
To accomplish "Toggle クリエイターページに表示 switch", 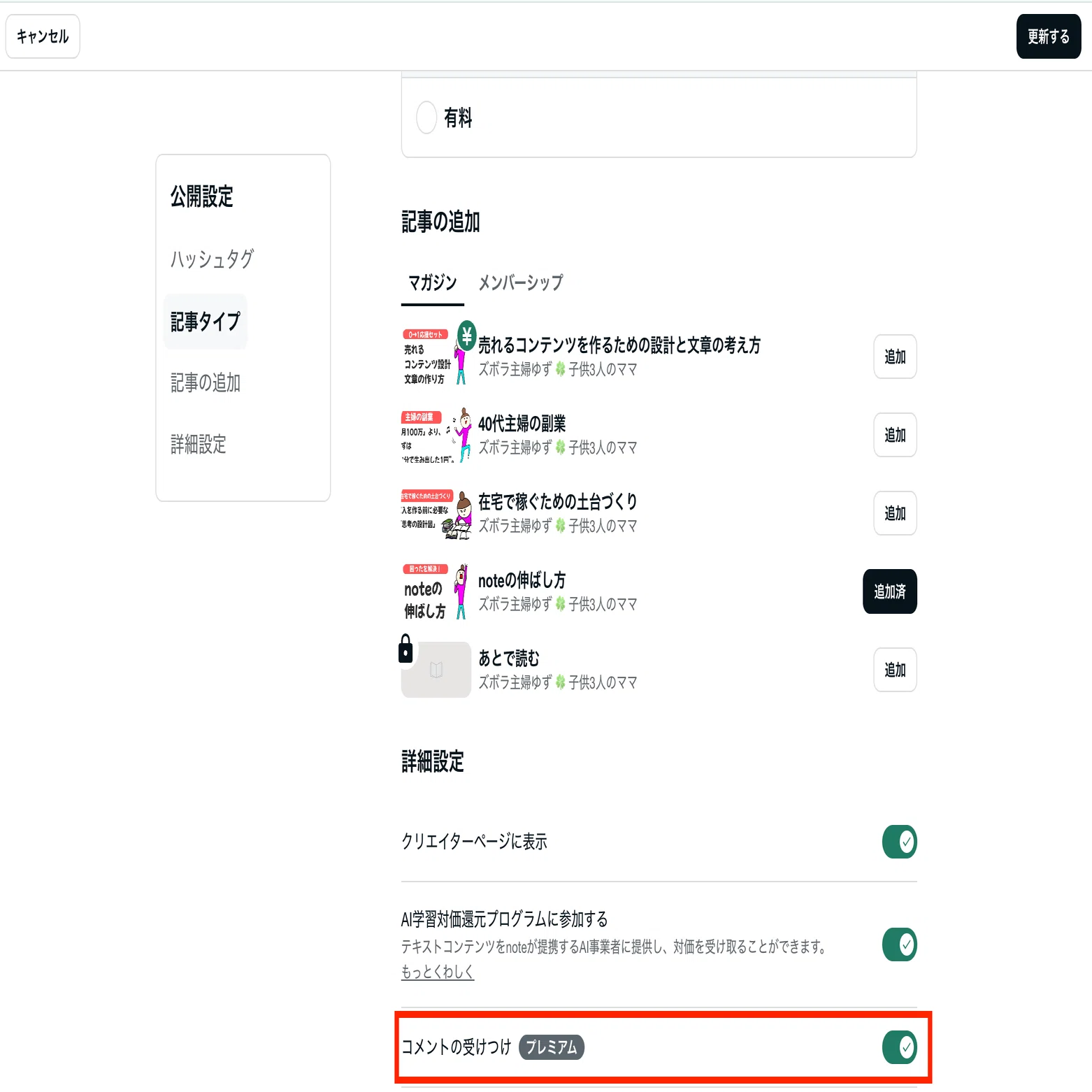I will [x=899, y=842].
